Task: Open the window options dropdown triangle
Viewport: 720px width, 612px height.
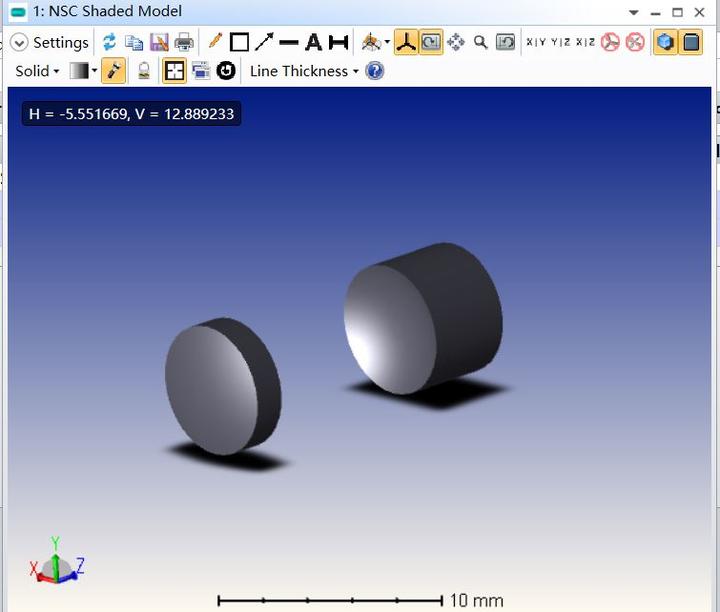Action: (634, 12)
